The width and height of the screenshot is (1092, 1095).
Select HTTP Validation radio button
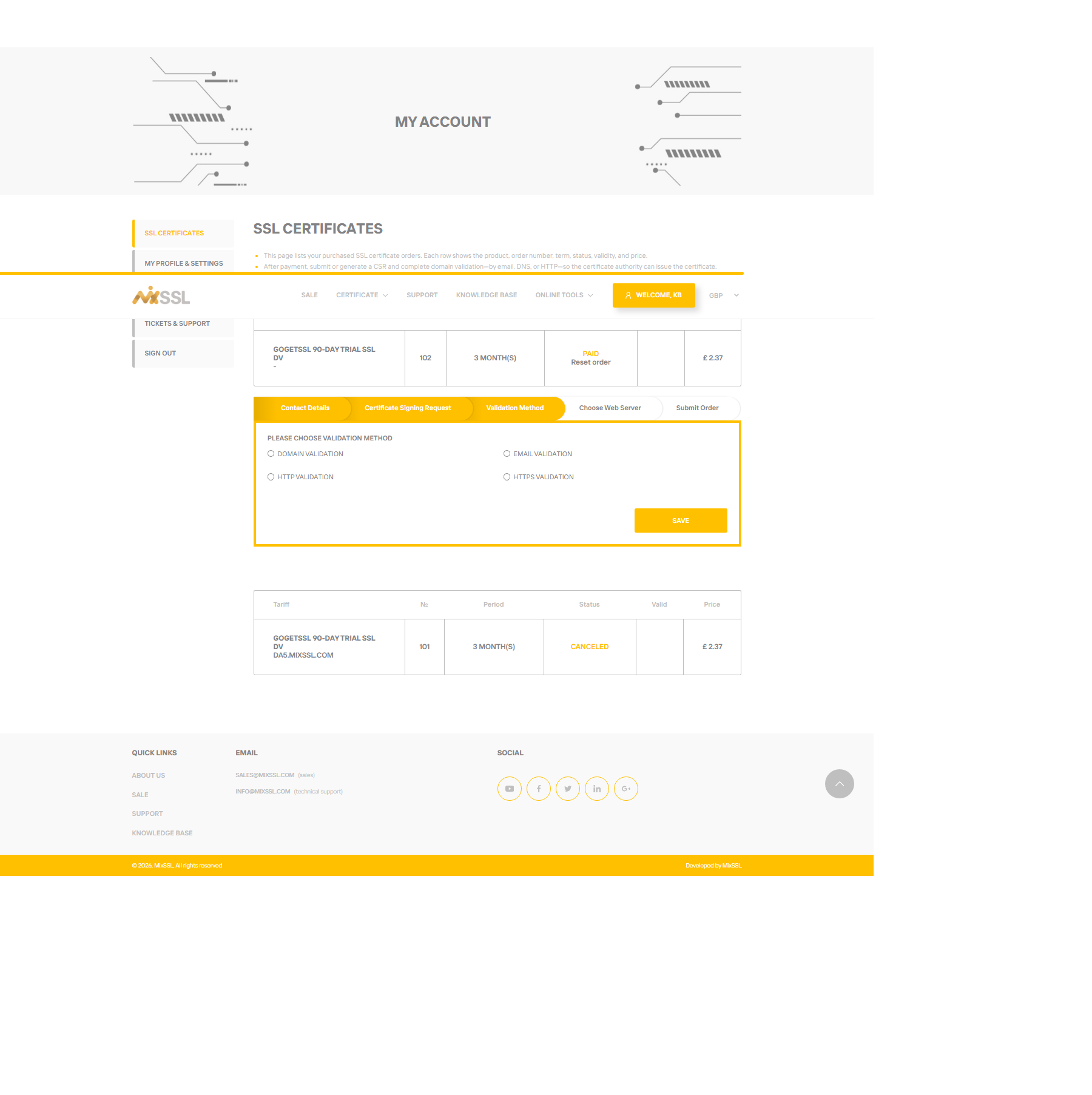pyautogui.click(x=271, y=477)
